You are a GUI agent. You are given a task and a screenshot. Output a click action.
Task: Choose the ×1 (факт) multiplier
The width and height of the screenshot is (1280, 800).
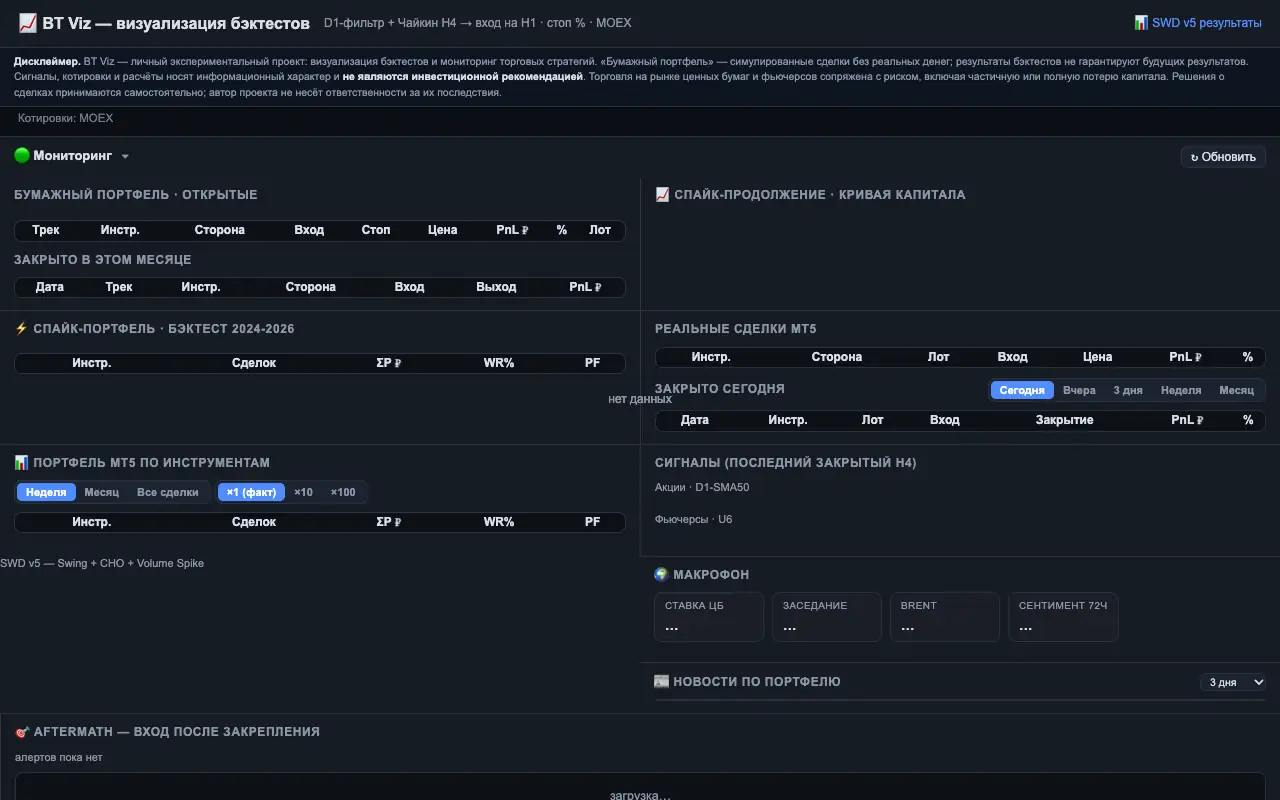pos(251,492)
